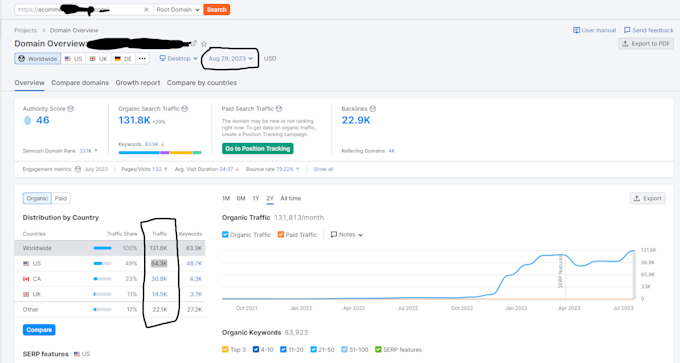Clear the domain search field with X
The width and height of the screenshot is (680, 363).
click(x=146, y=10)
